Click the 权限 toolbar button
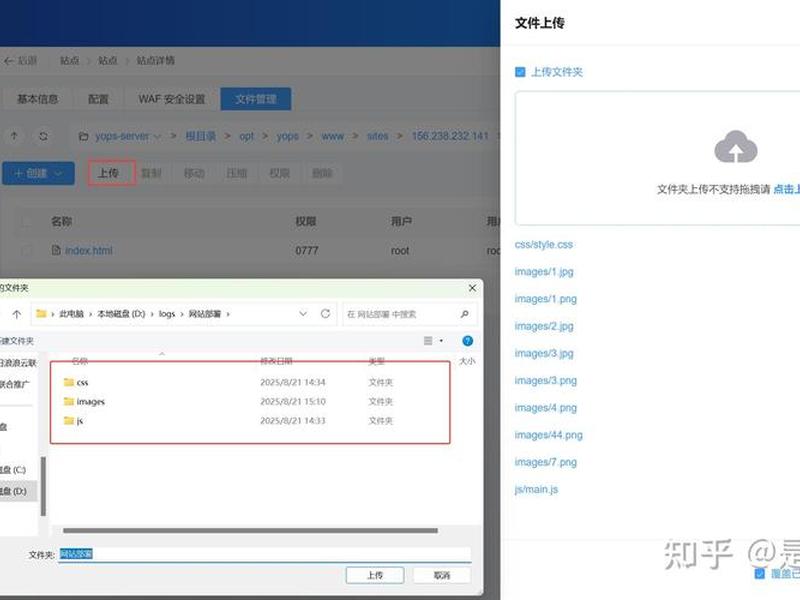 coord(280,173)
